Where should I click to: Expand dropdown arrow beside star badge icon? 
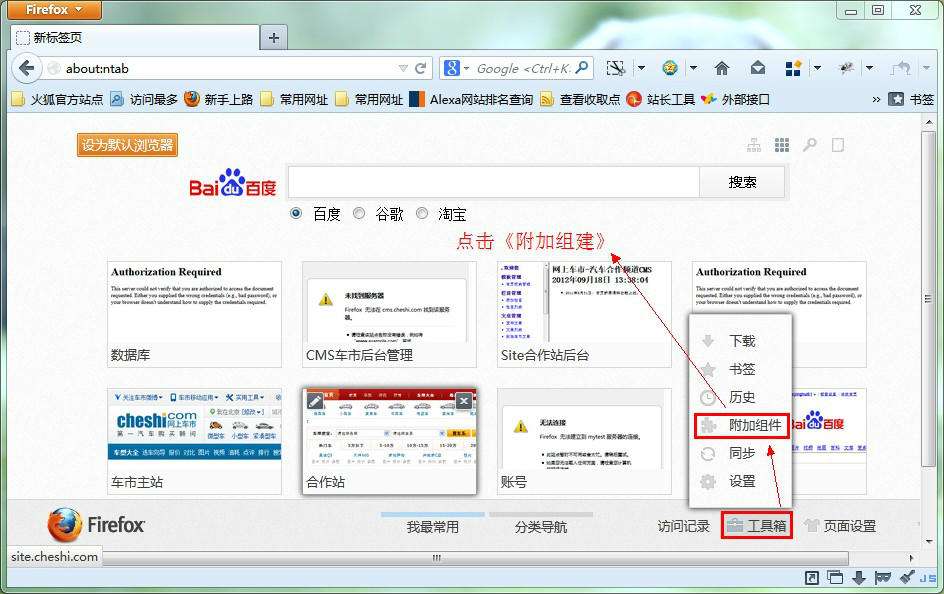click(694, 68)
